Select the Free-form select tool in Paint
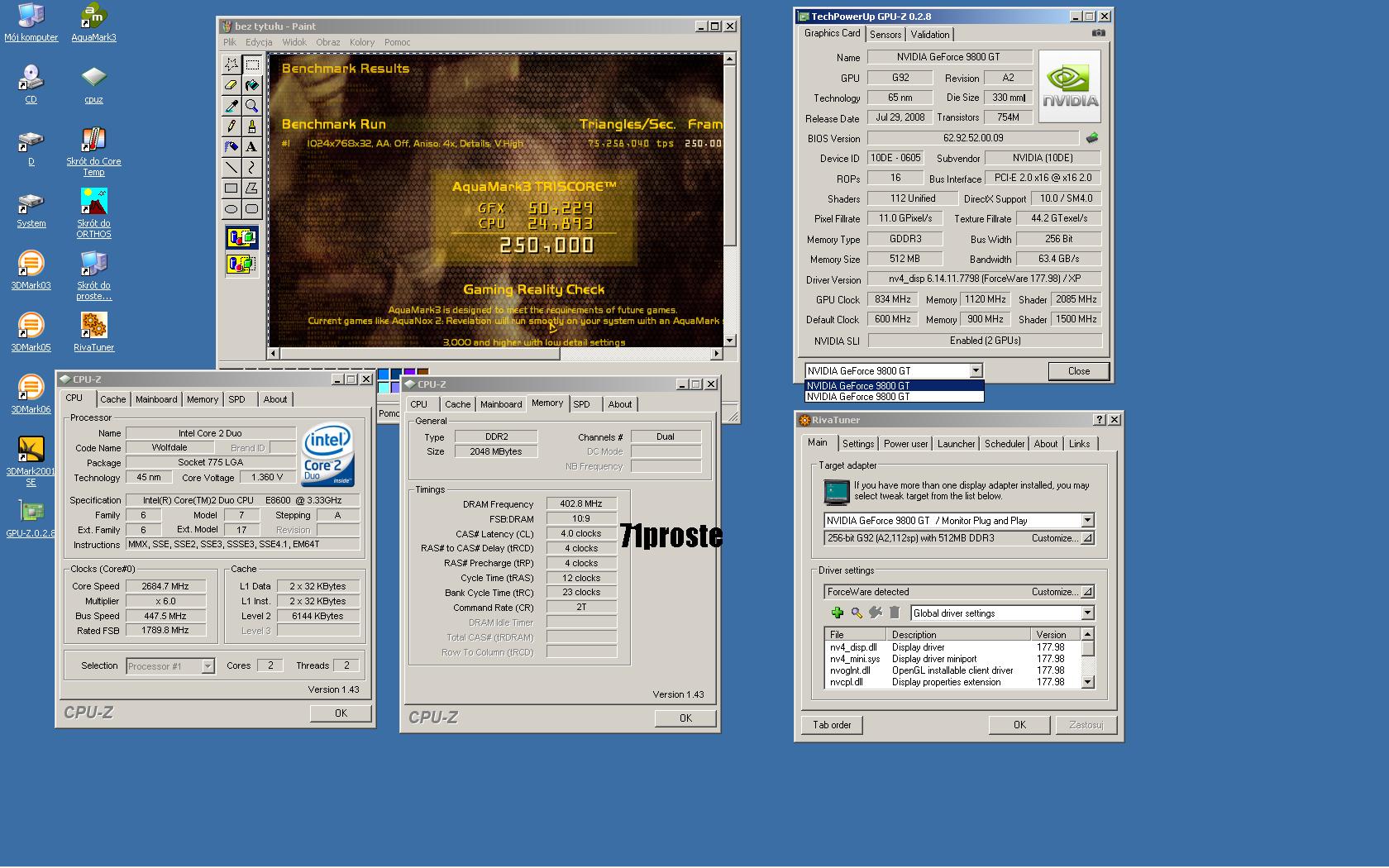 231,64
